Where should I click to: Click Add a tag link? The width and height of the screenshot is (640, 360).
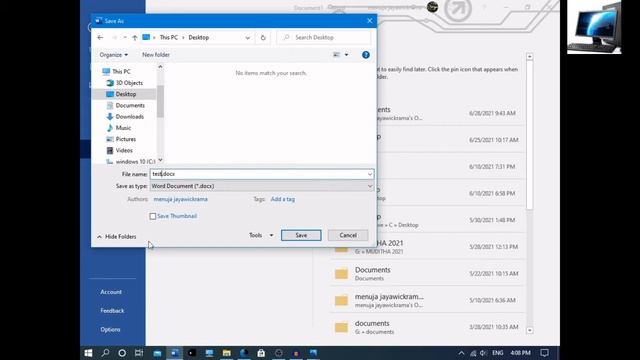[282, 199]
